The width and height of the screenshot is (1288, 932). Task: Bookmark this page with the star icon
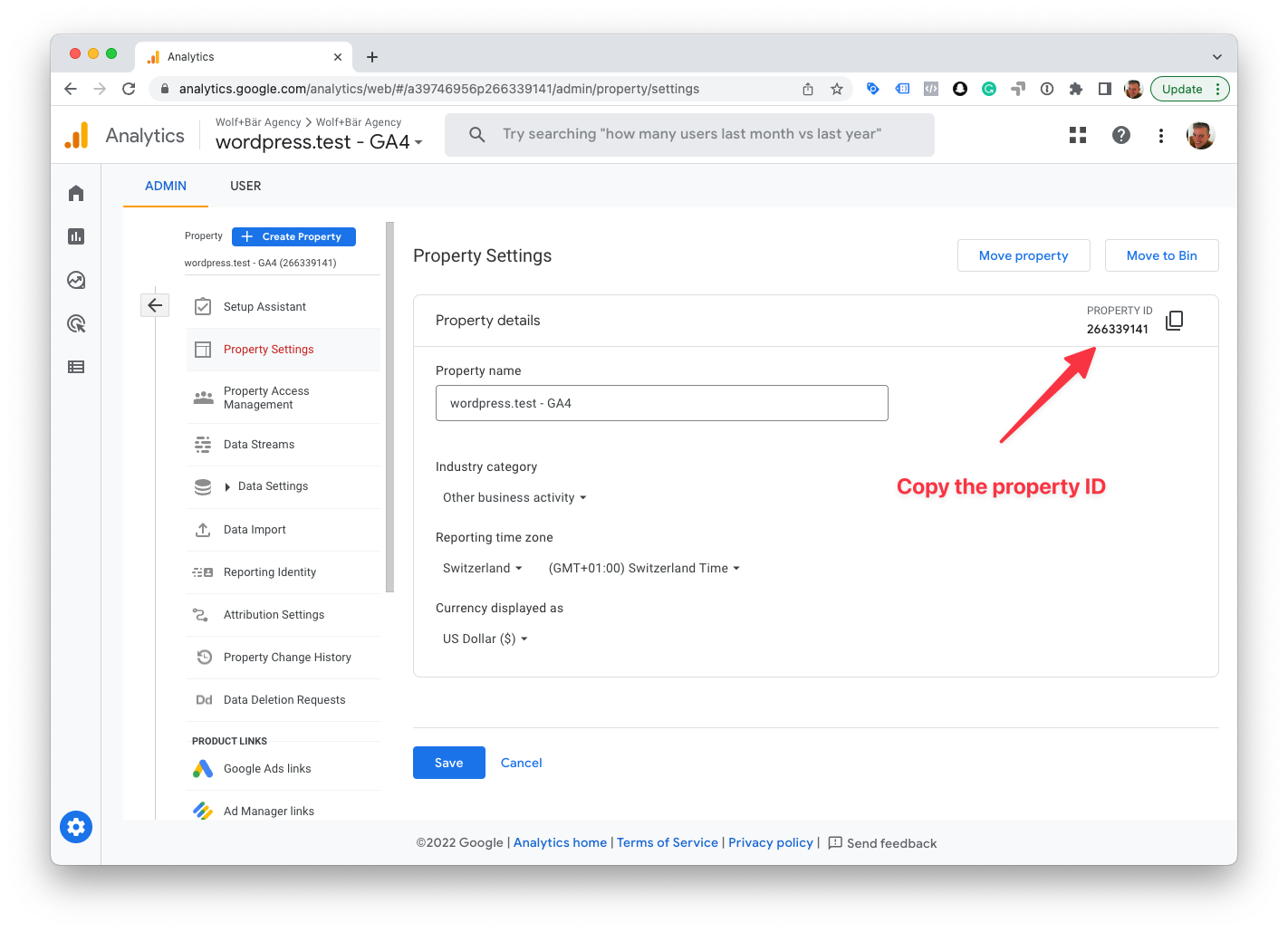coord(837,89)
